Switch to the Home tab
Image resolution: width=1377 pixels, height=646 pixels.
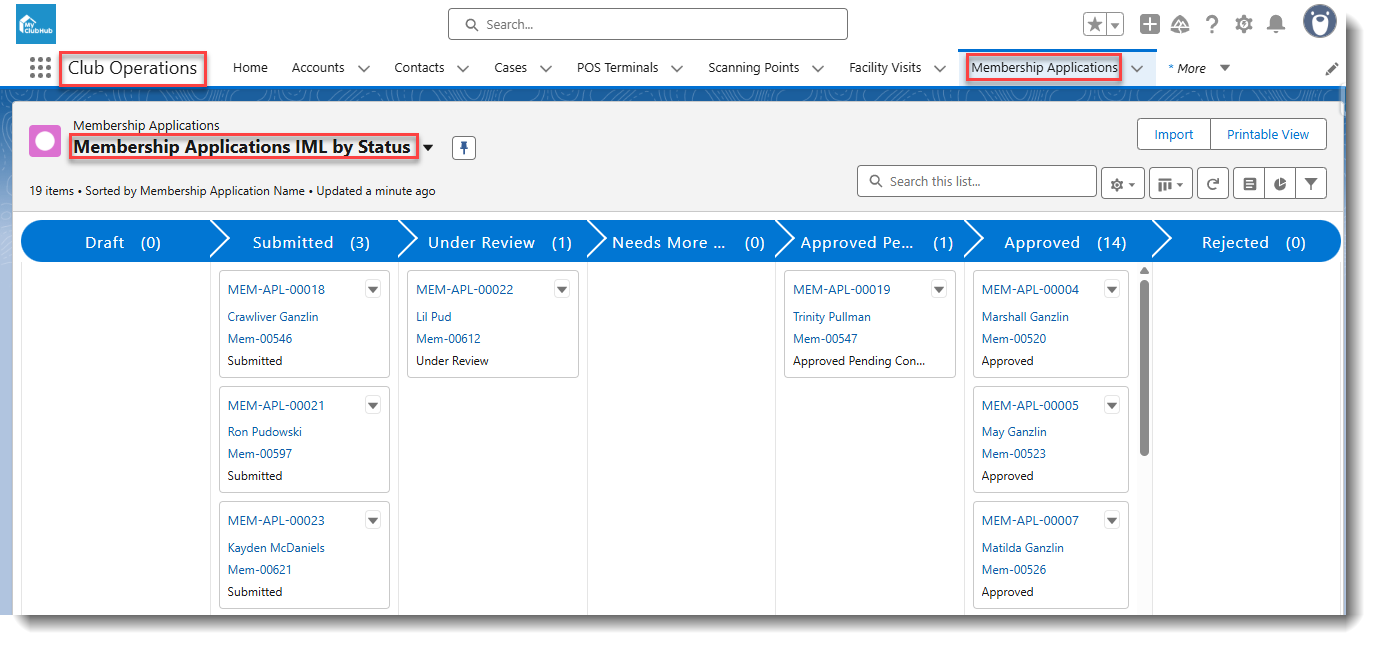pos(250,68)
